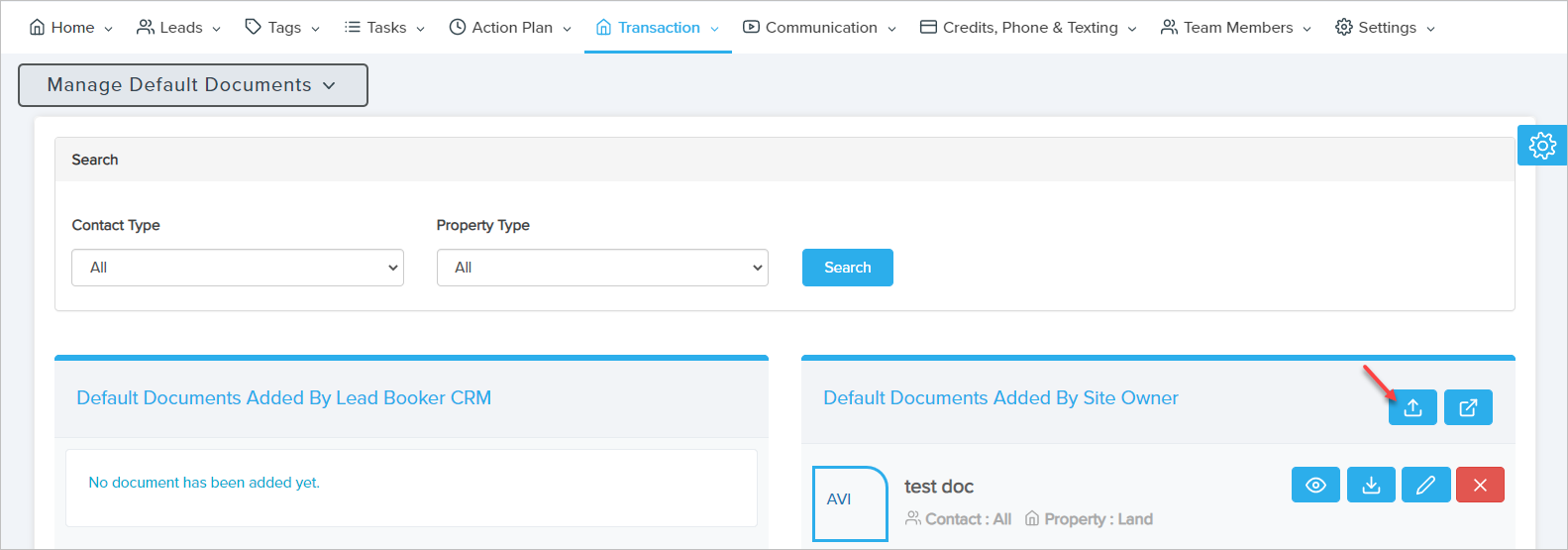Viewport: 1568px width, 550px height.
Task: Expand the Settings menu in navbar
Action: pyautogui.click(x=1385, y=28)
